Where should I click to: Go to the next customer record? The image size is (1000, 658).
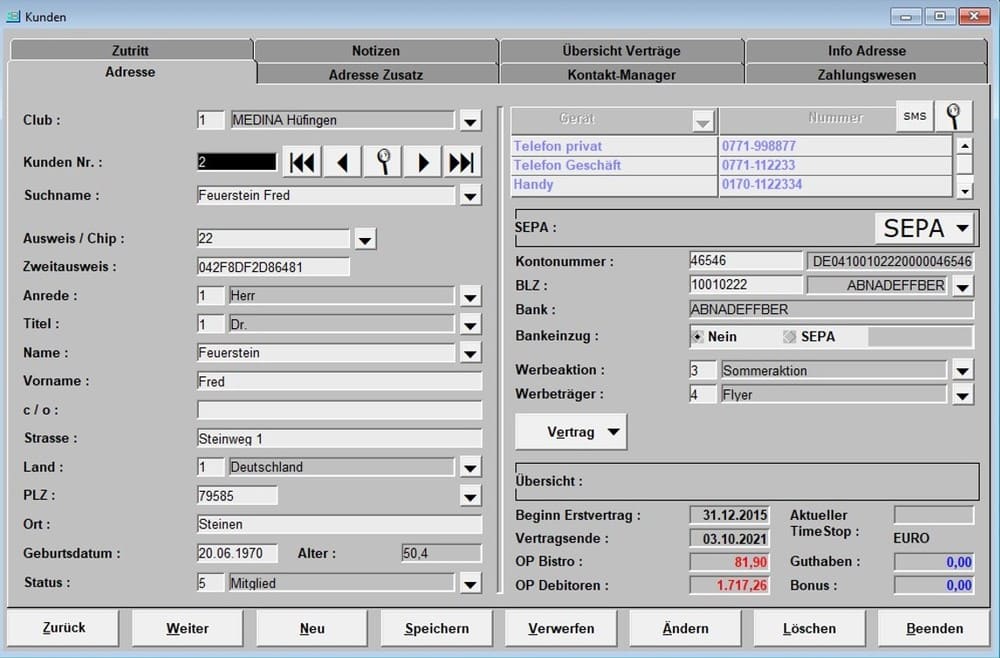(422, 163)
